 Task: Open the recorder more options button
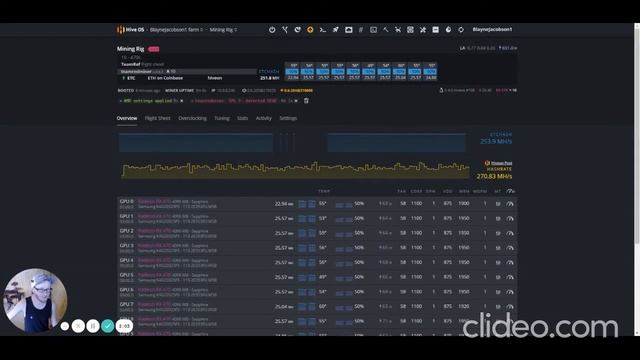pos(64,326)
